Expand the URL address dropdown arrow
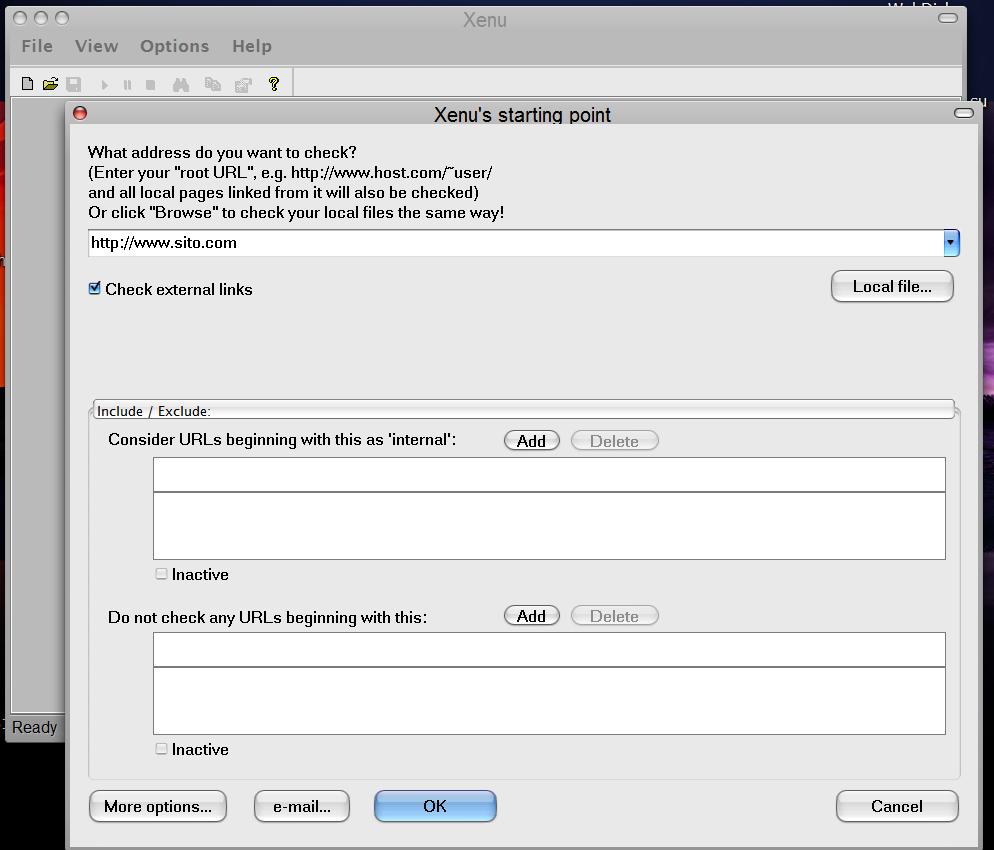 (951, 243)
